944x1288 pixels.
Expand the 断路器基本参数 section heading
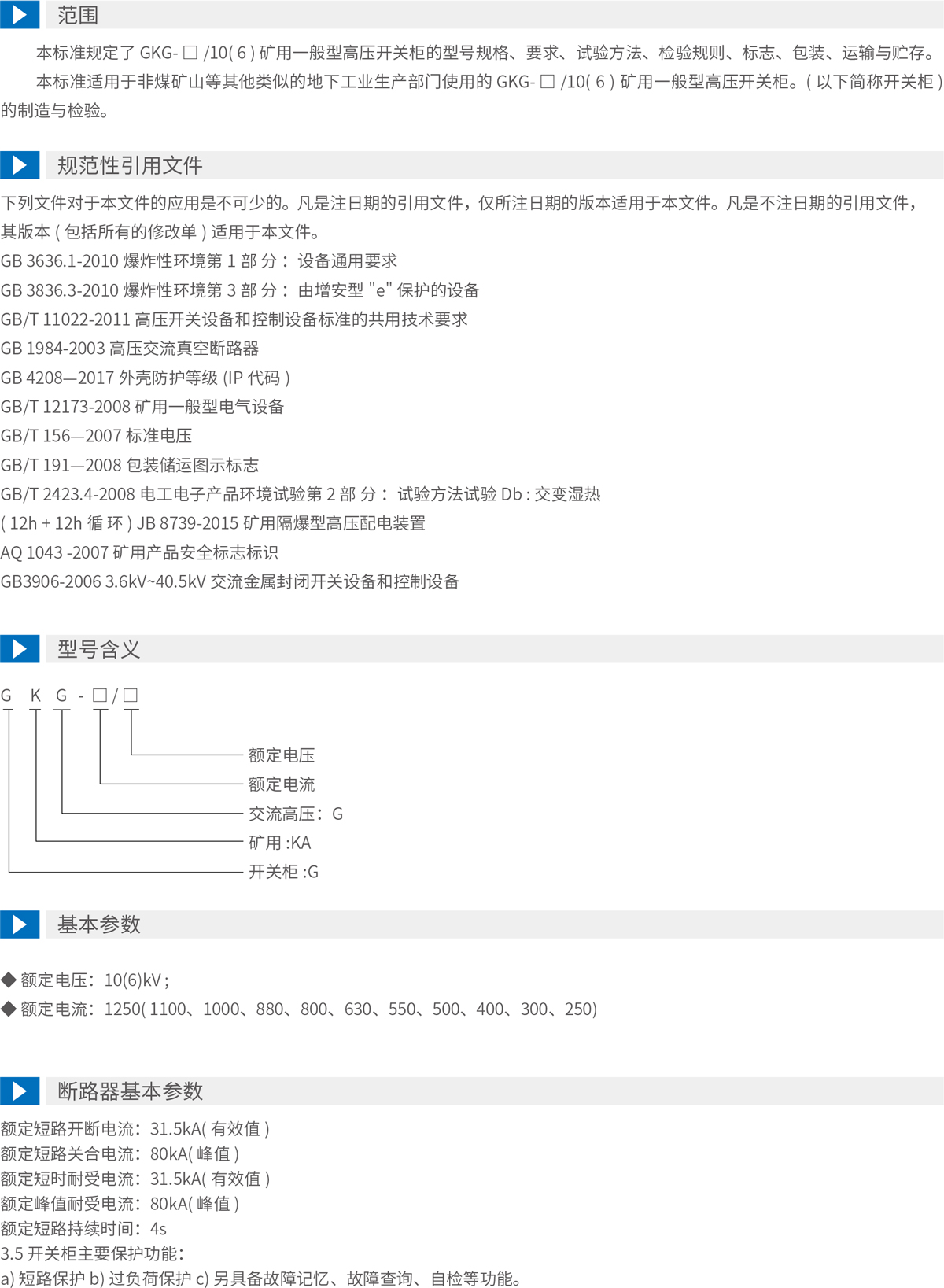pos(130,1091)
